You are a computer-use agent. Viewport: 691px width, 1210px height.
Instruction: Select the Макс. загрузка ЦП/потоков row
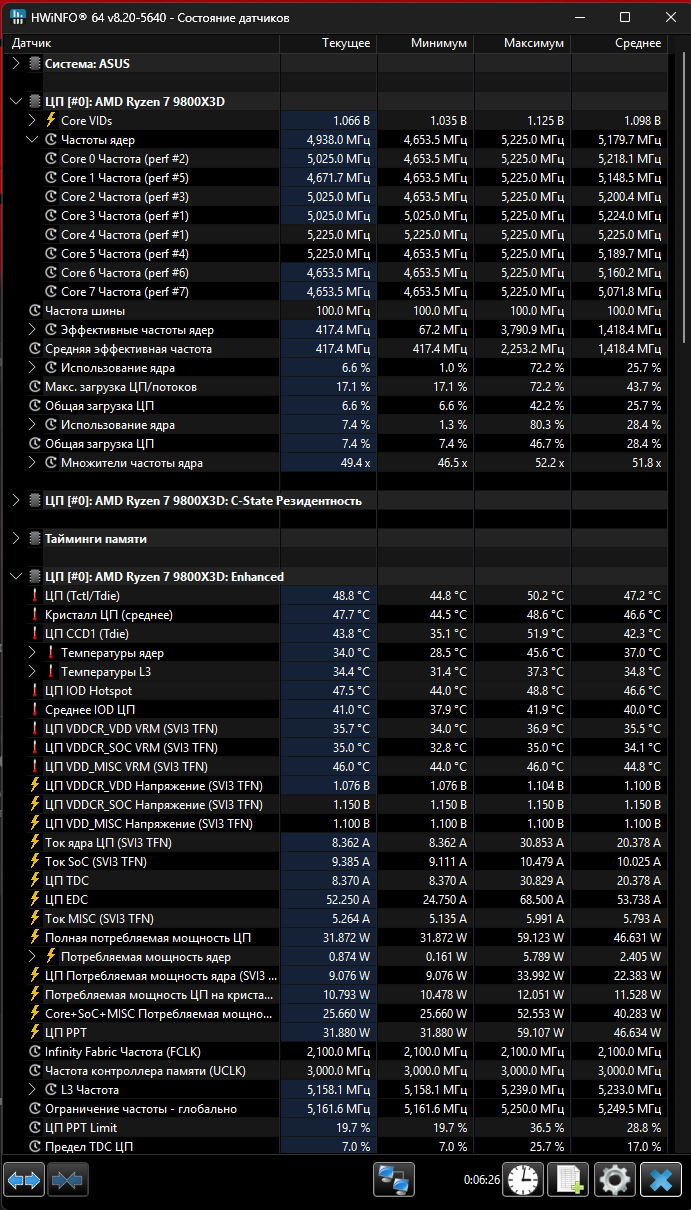click(337, 387)
